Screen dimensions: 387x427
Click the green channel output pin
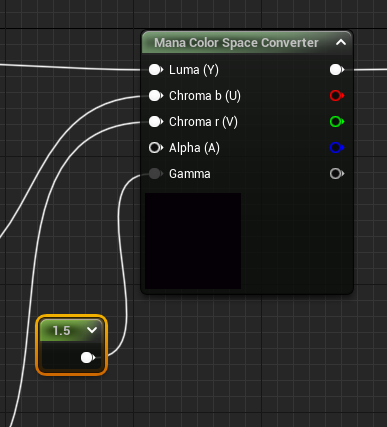[337, 122]
